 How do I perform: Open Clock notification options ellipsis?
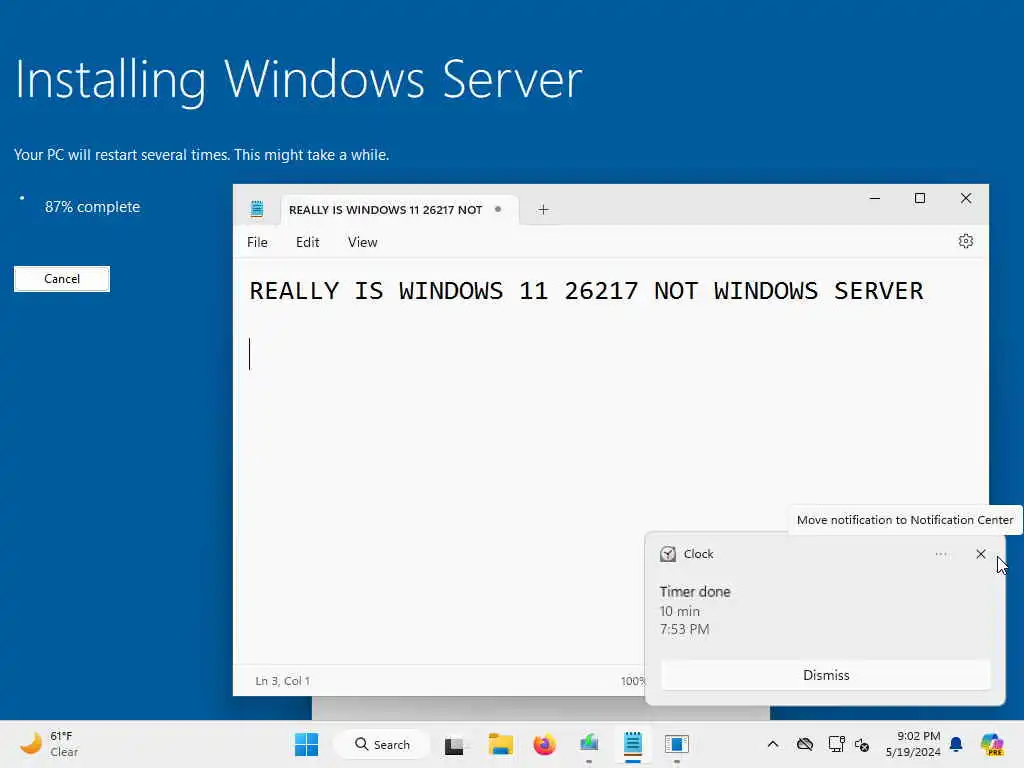(941, 554)
